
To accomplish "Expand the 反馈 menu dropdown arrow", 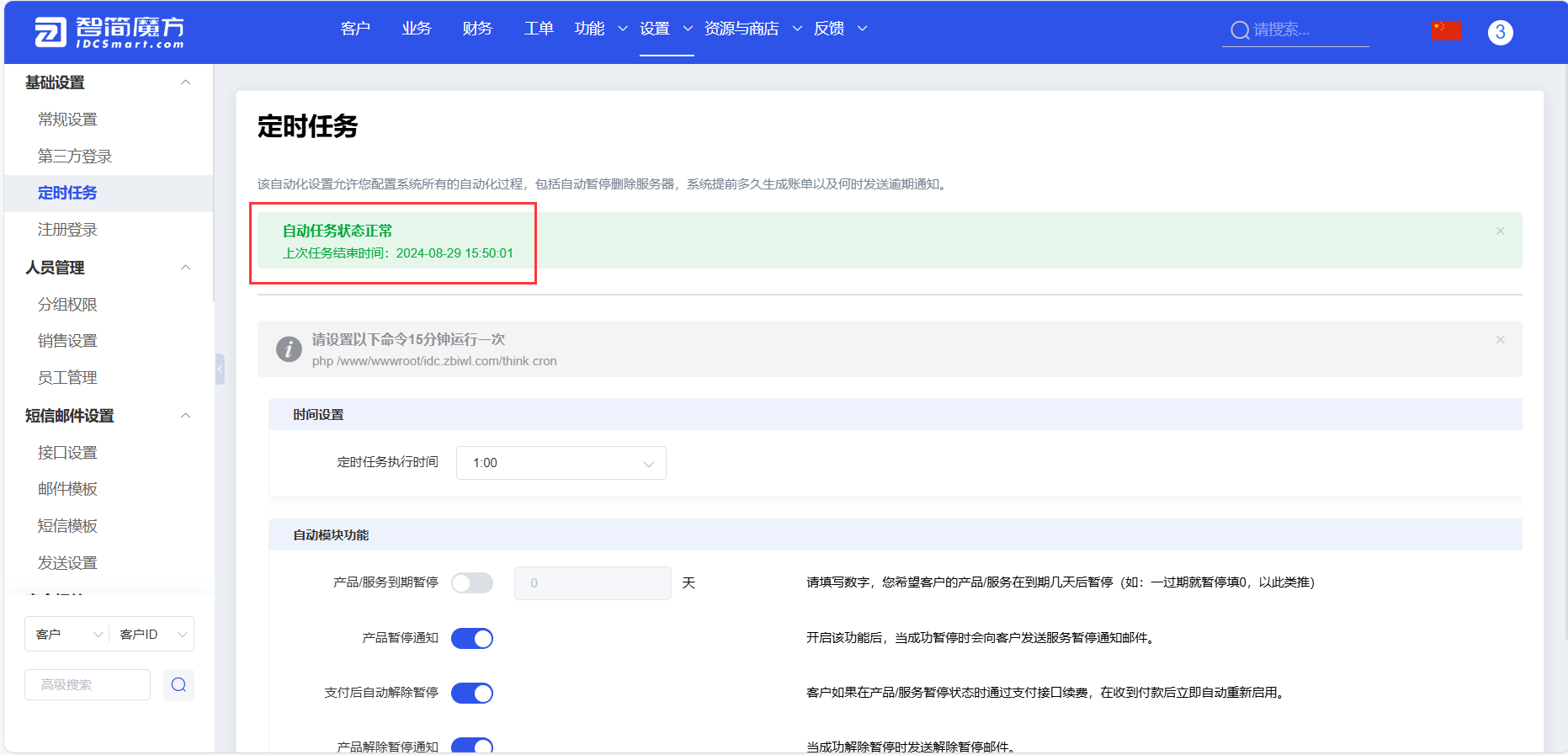I will 862,29.
